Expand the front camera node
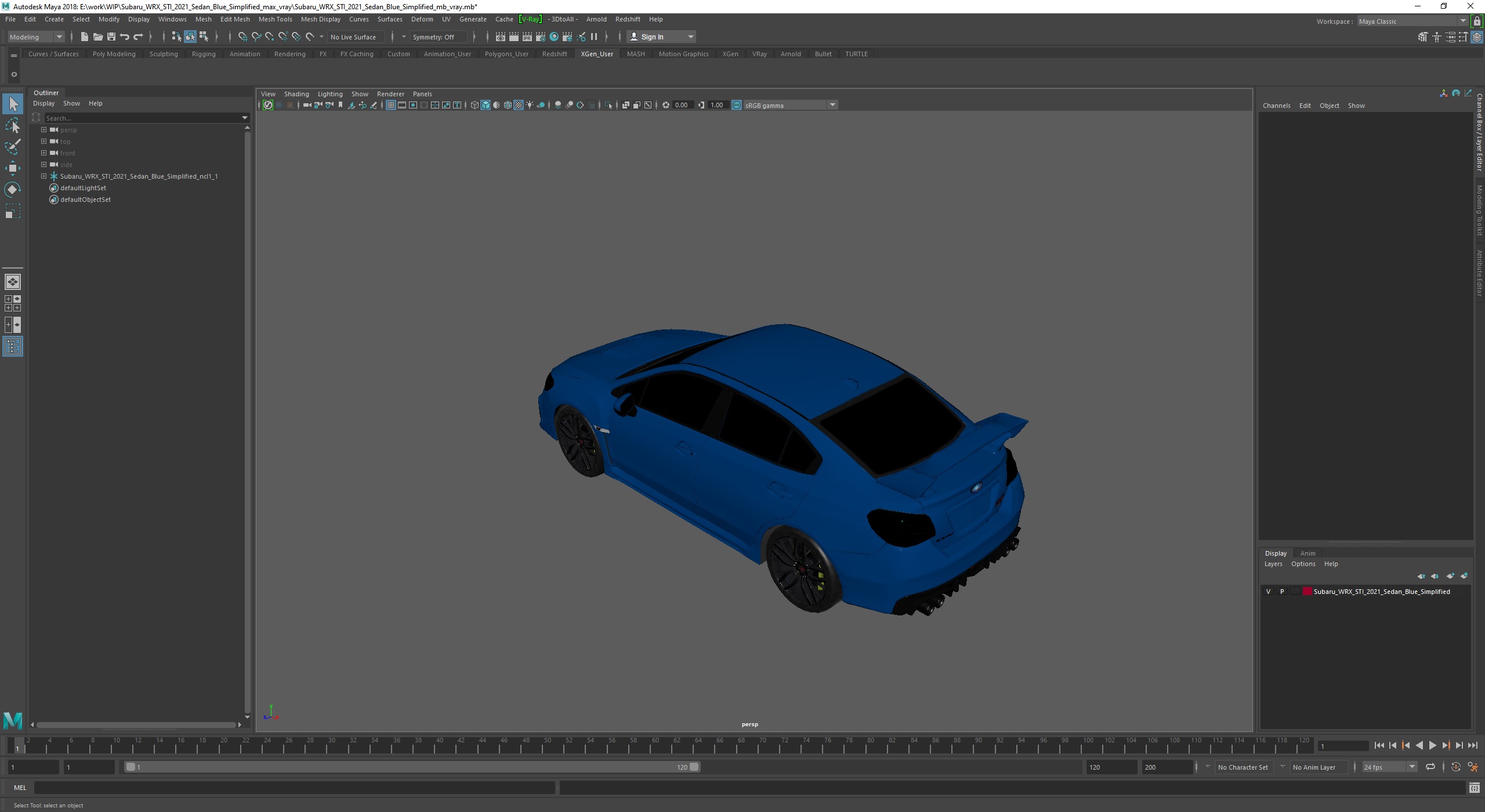 pyautogui.click(x=44, y=153)
